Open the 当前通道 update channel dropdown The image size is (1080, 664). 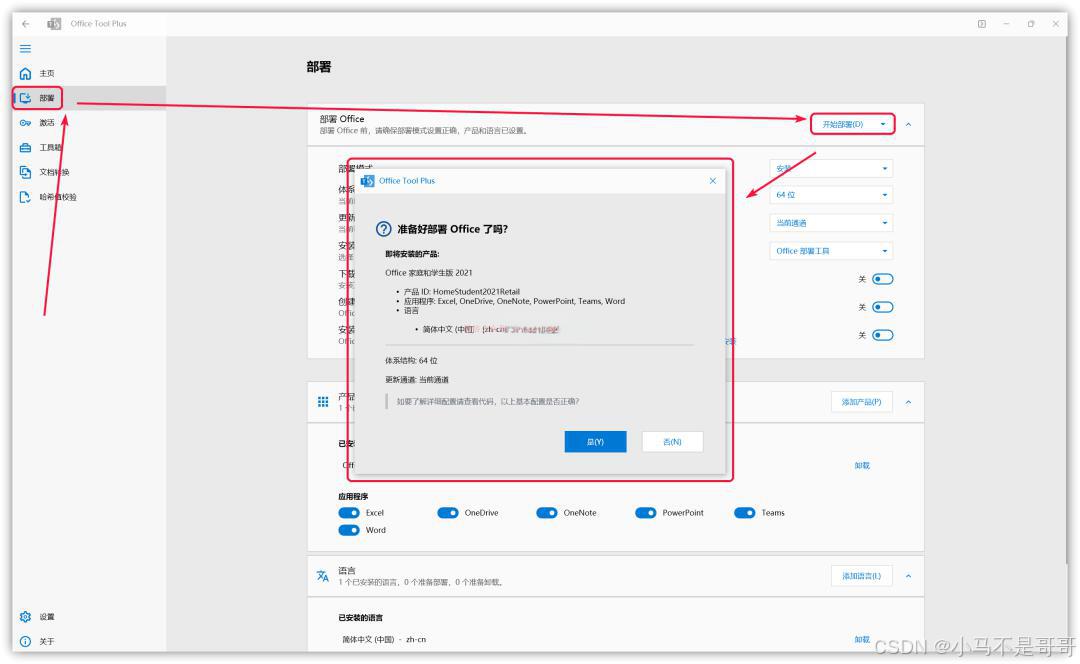click(x=831, y=223)
